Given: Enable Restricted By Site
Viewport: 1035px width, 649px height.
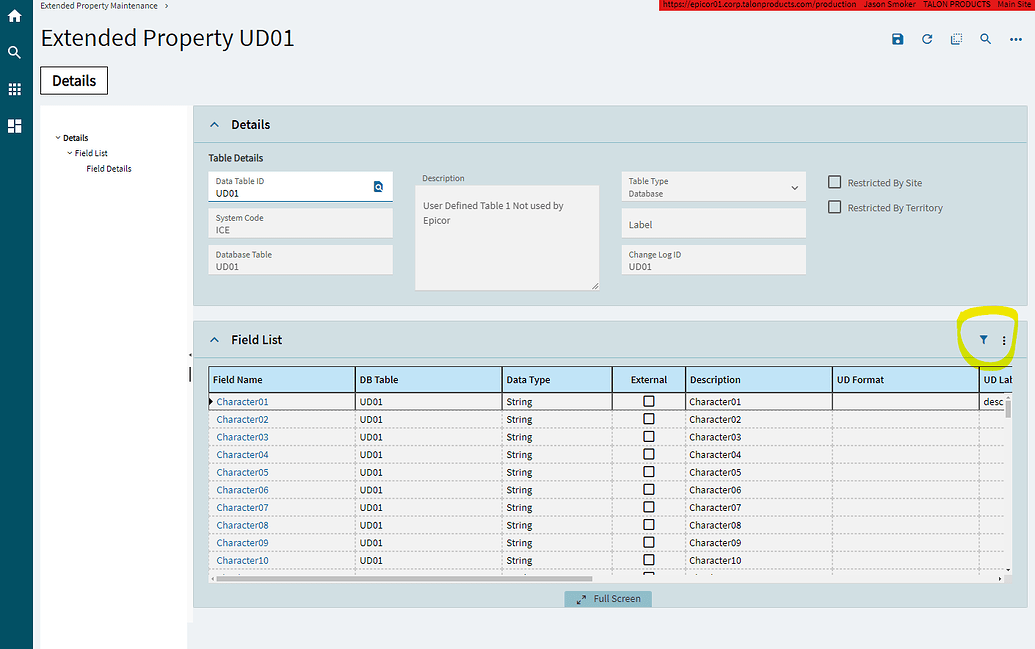Looking at the screenshot, I should (835, 182).
